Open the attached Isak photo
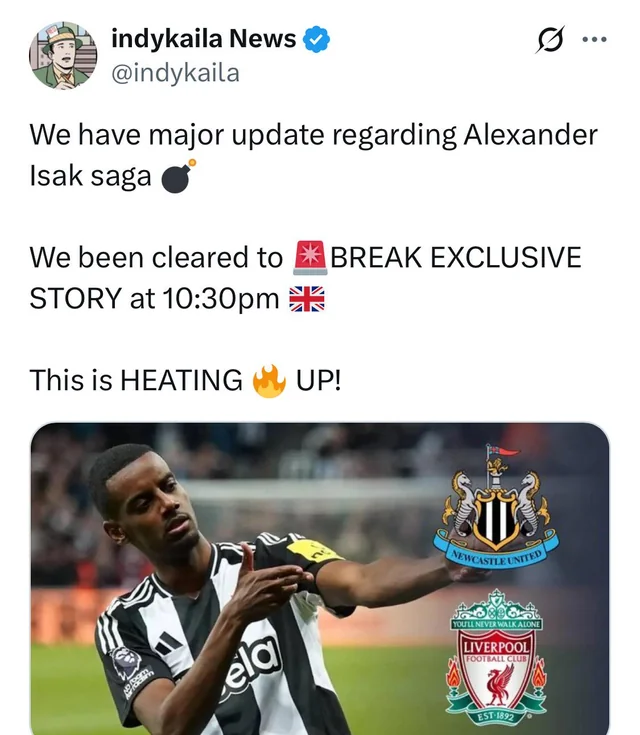The height and width of the screenshot is (735, 640). coord(320,578)
